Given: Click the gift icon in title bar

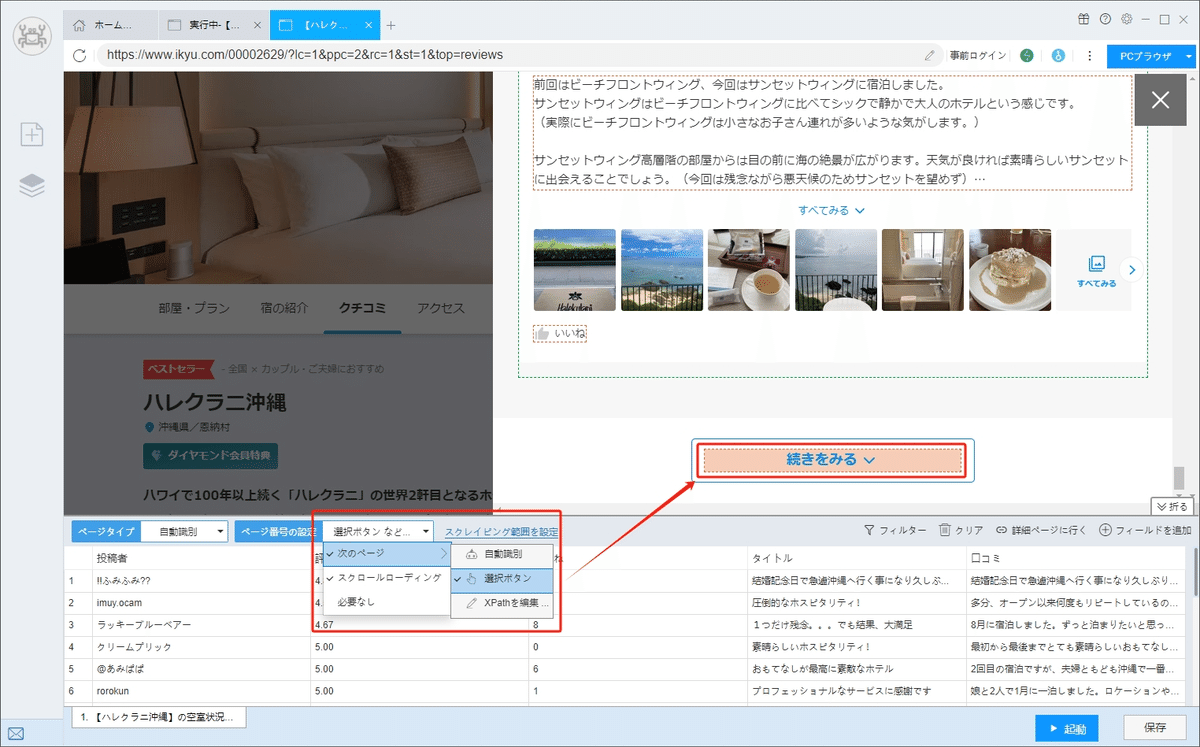Looking at the screenshot, I should (x=1085, y=19).
